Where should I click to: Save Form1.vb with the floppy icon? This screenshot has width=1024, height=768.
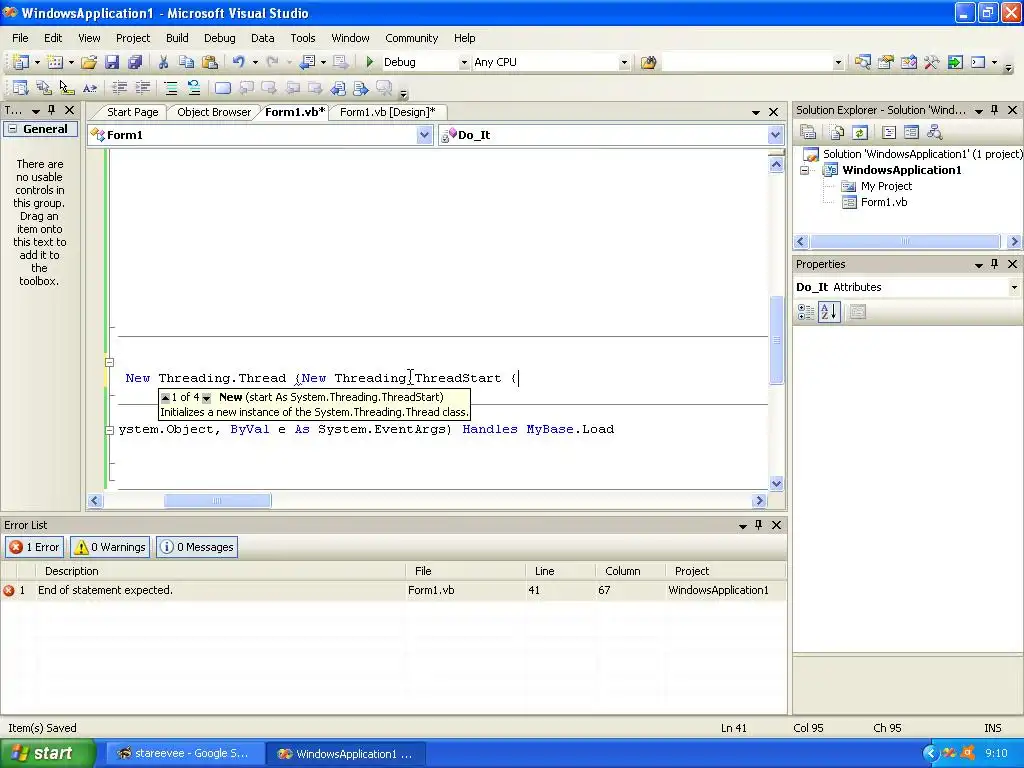tap(112, 62)
